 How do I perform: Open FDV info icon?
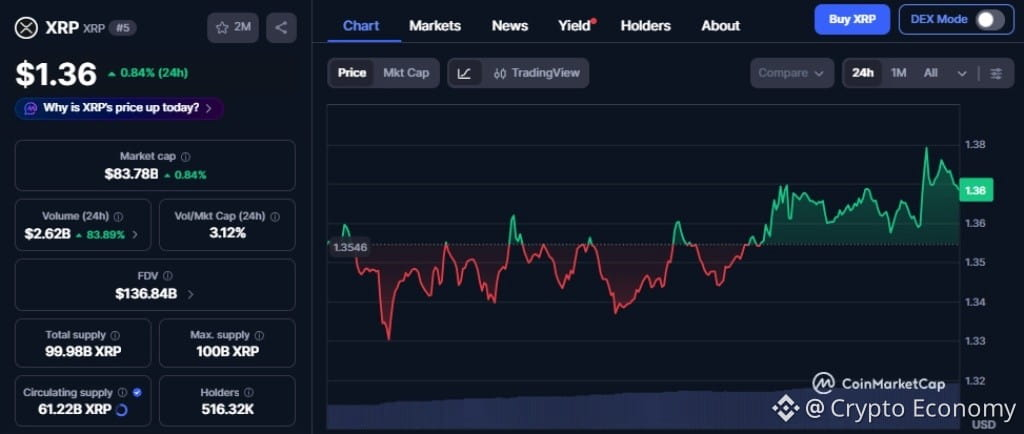click(168, 275)
